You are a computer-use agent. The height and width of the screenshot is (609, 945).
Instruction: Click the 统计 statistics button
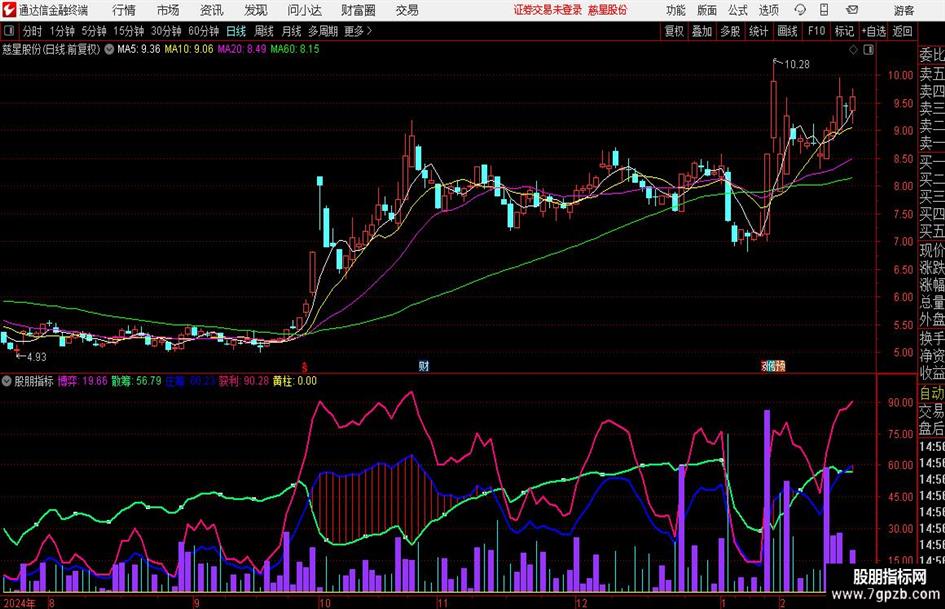point(759,31)
